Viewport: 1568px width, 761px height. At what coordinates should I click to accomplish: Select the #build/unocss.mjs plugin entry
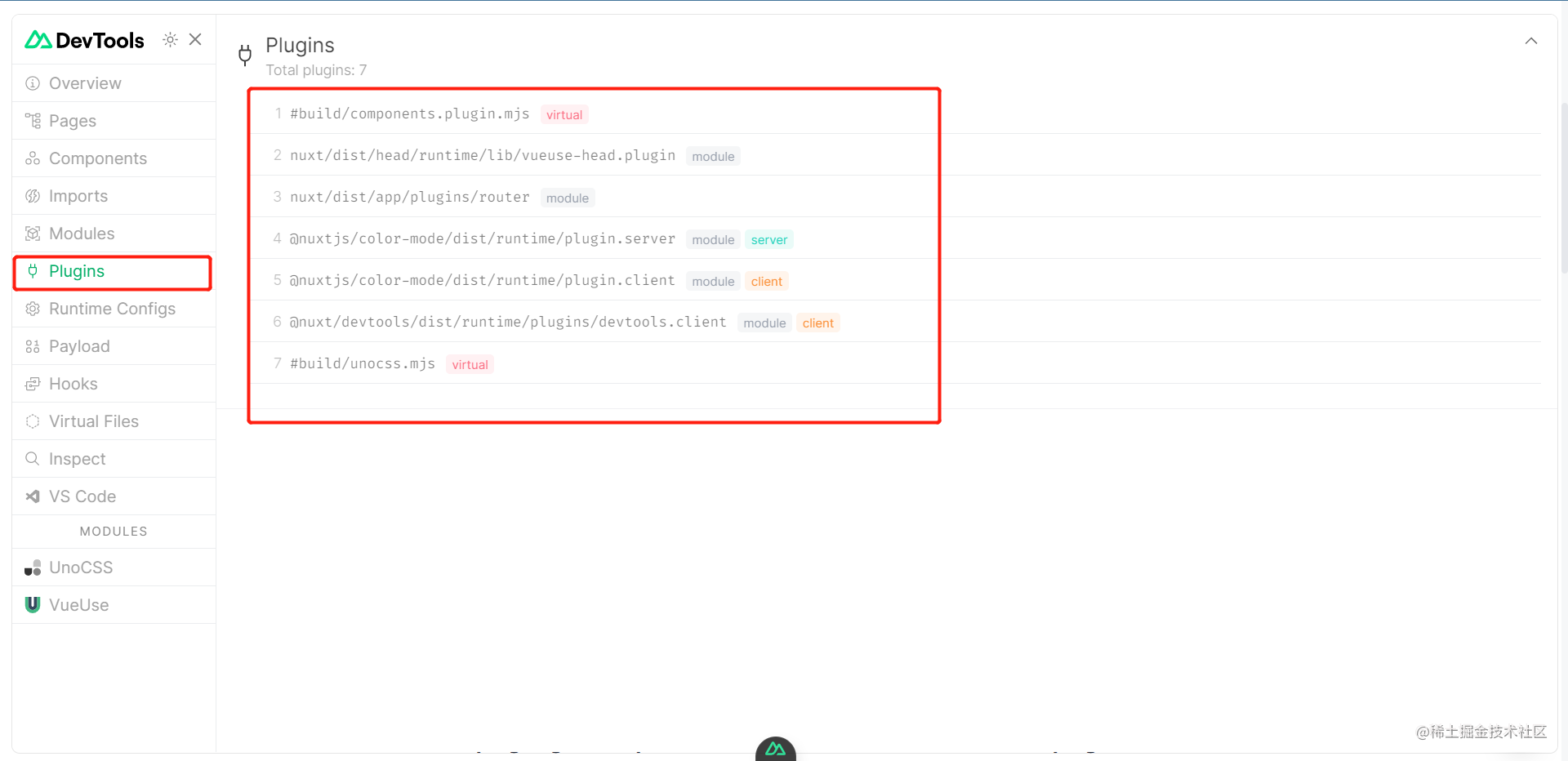(362, 363)
